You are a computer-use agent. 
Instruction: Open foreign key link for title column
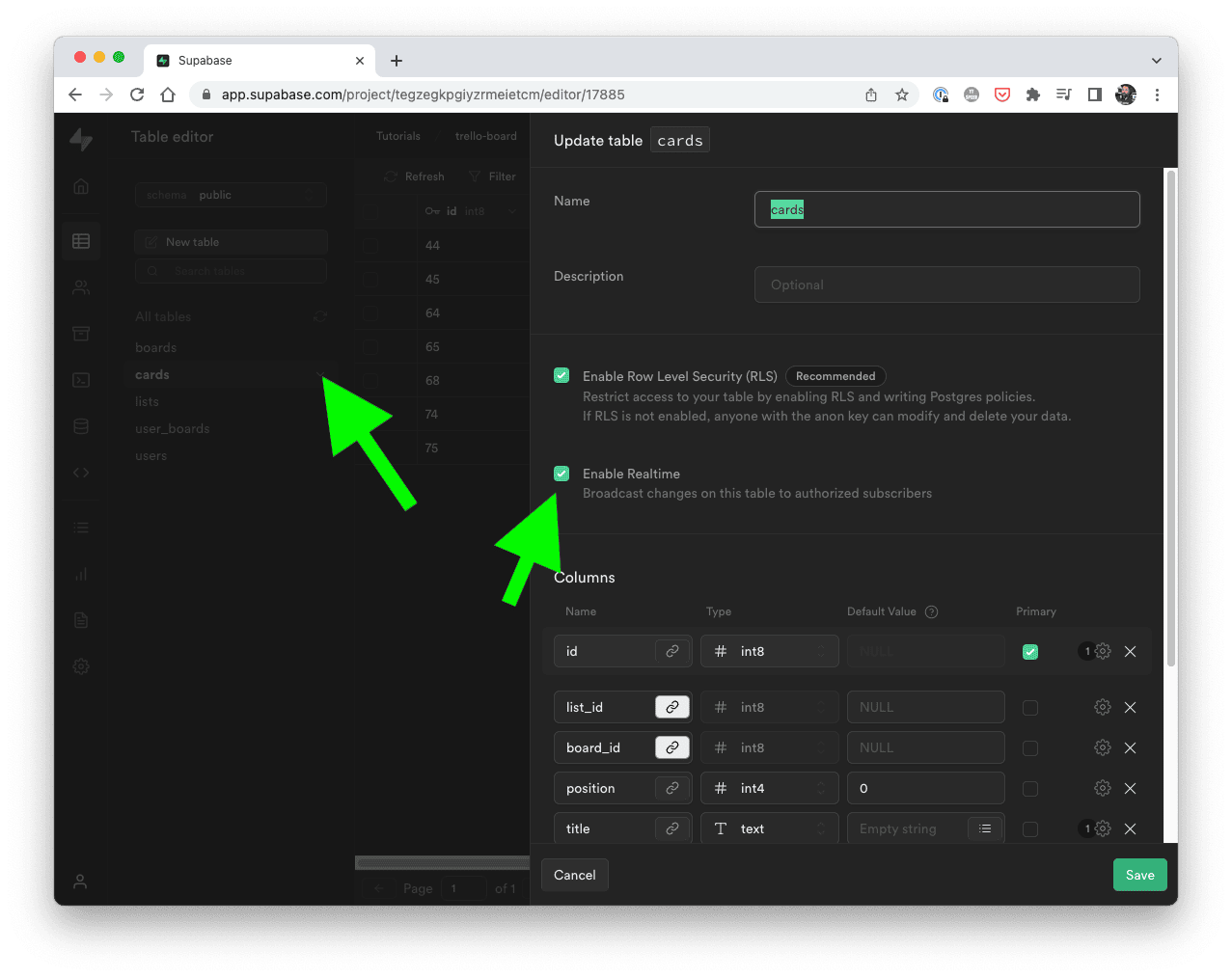[x=672, y=828]
